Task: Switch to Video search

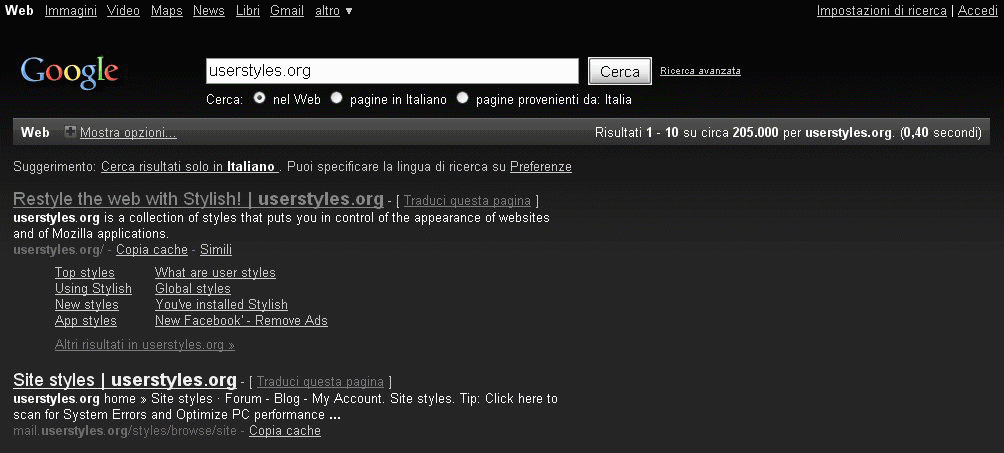Action: point(124,11)
